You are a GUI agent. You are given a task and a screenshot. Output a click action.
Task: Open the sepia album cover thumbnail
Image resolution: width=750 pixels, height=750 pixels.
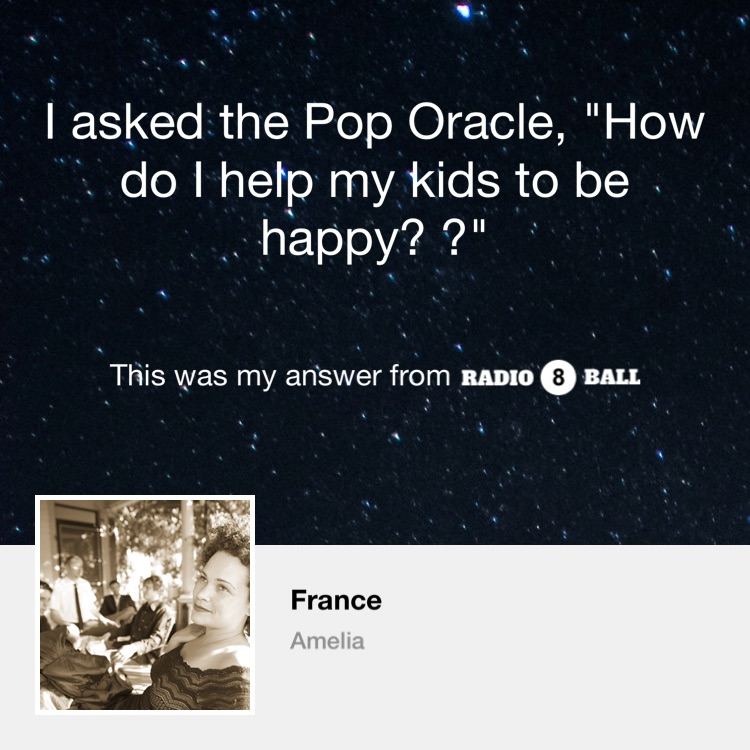145,605
